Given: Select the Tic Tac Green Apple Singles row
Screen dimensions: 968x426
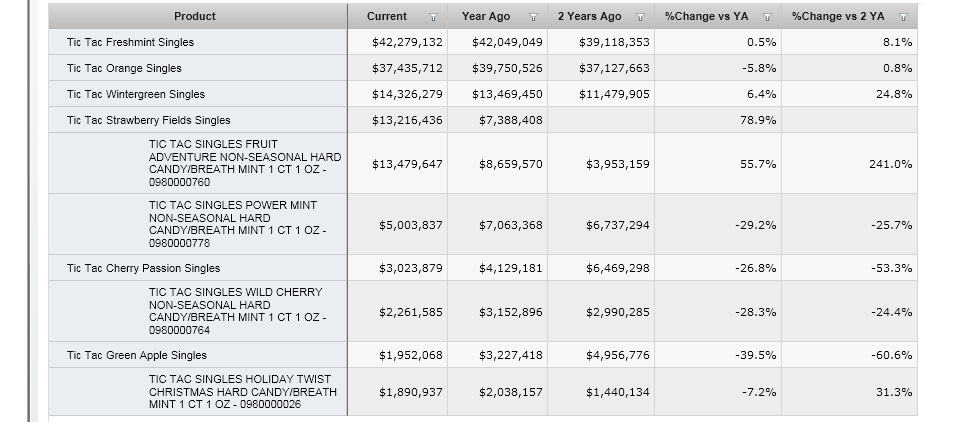Looking at the screenshot, I should tap(137, 355).
